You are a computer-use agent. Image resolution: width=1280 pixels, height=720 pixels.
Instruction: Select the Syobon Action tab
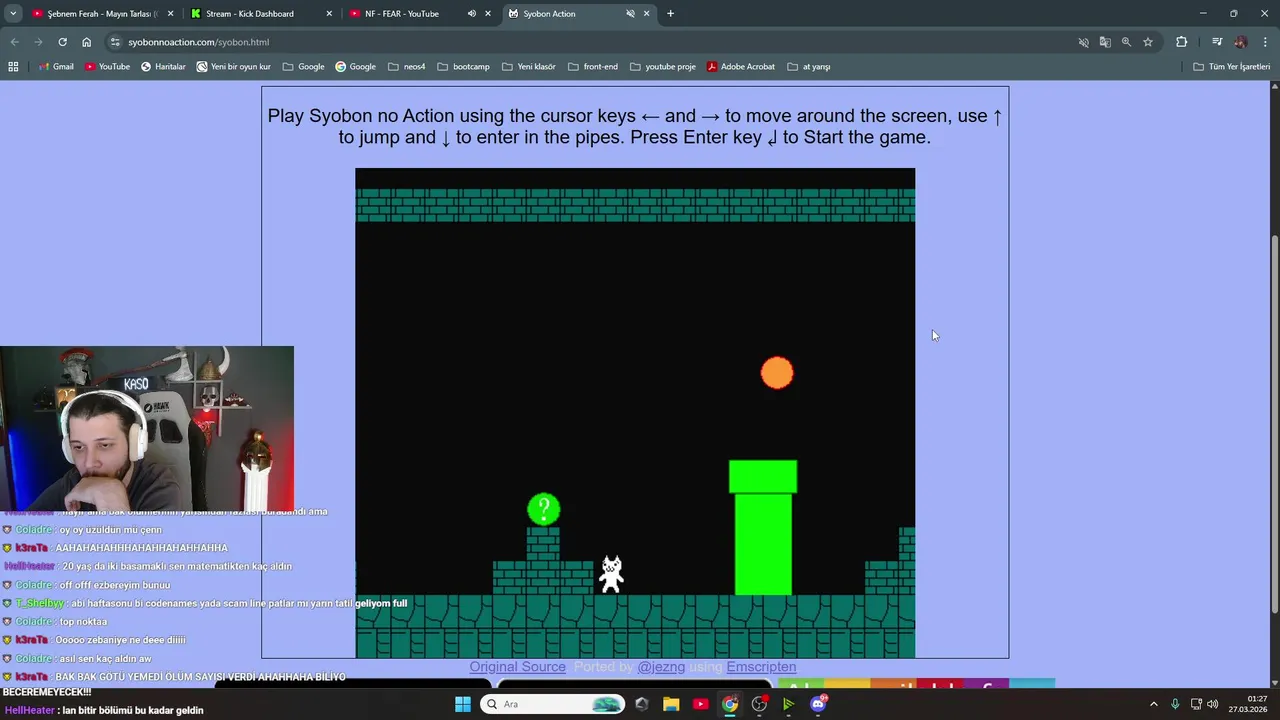(x=578, y=14)
